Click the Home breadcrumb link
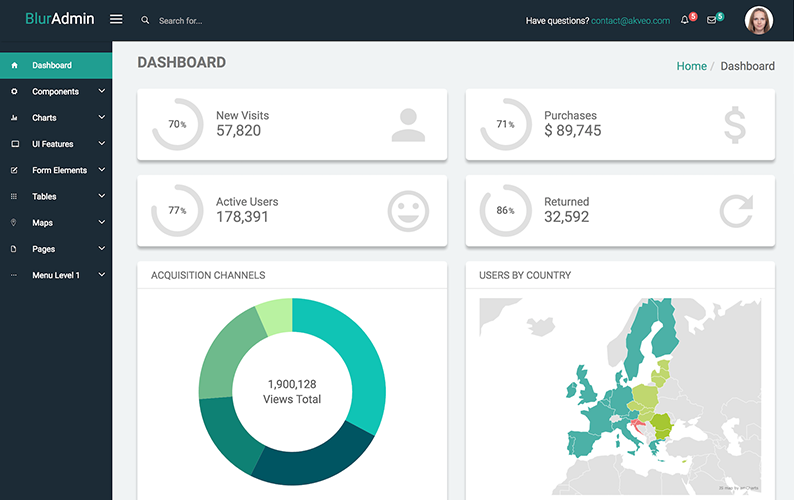 click(x=691, y=66)
